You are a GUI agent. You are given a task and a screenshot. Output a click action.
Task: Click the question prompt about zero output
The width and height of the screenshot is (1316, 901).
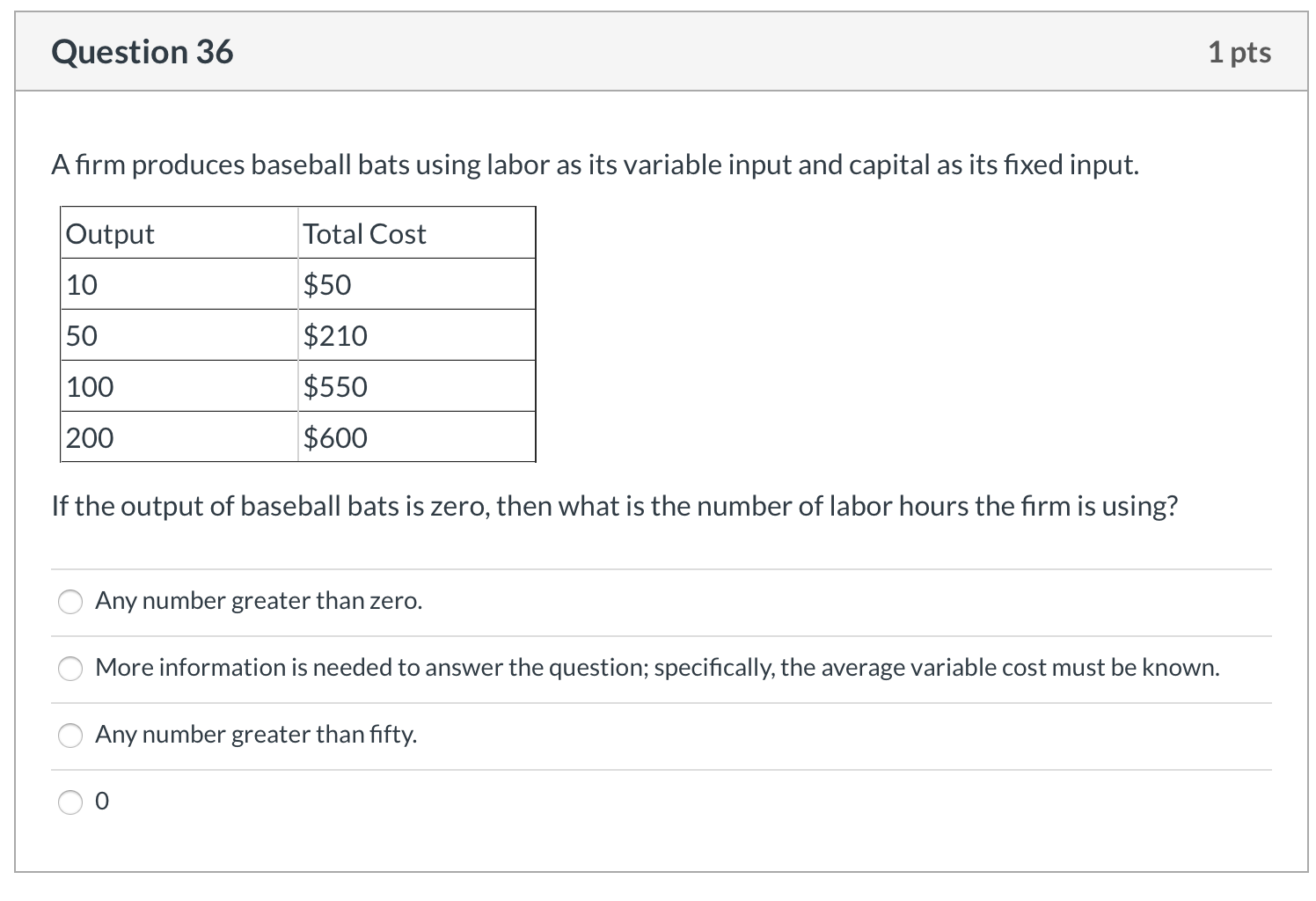pyautogui.click(x=616, y=506)
